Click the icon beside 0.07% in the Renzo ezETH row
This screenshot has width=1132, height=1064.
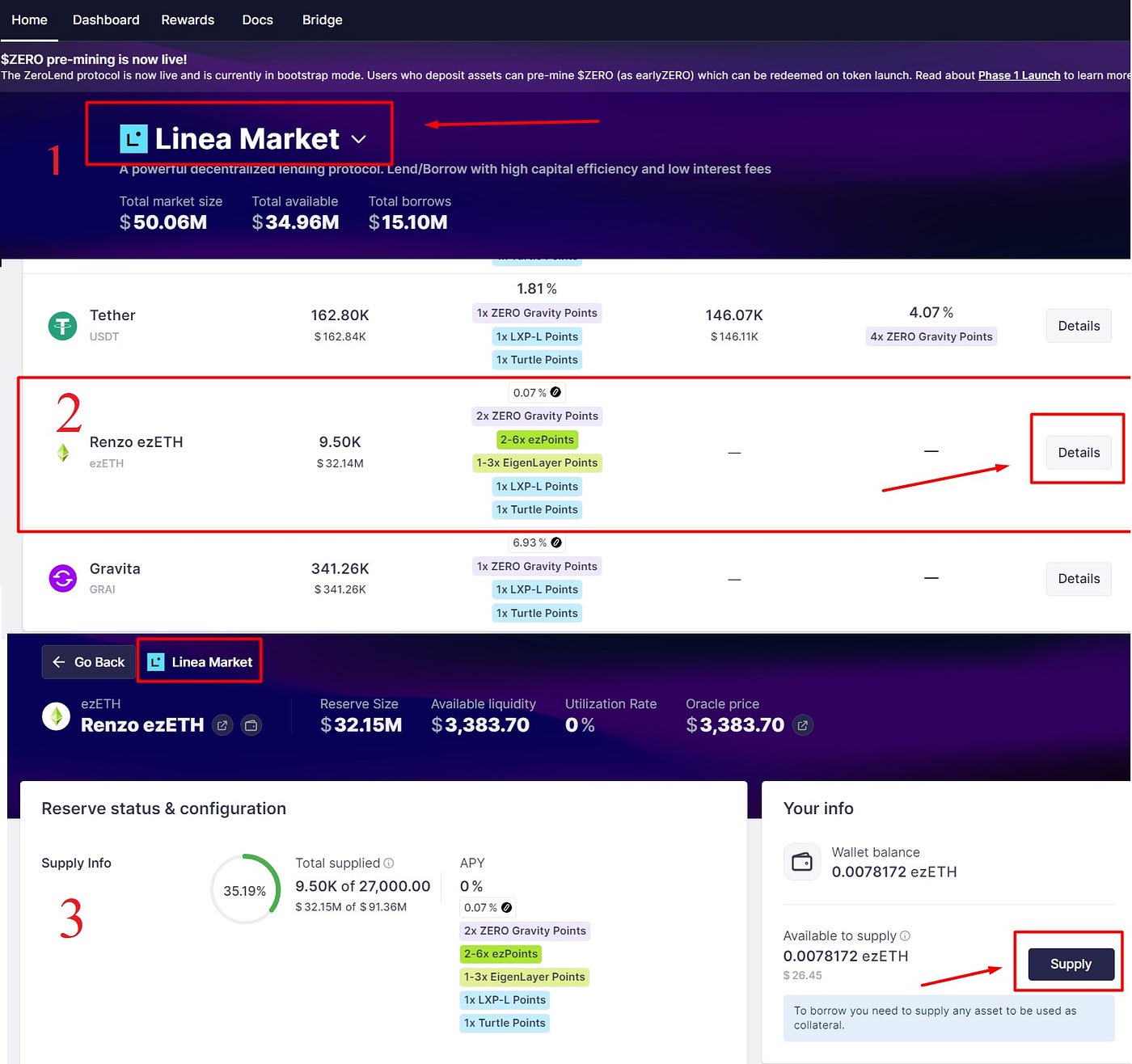(555, 392)
